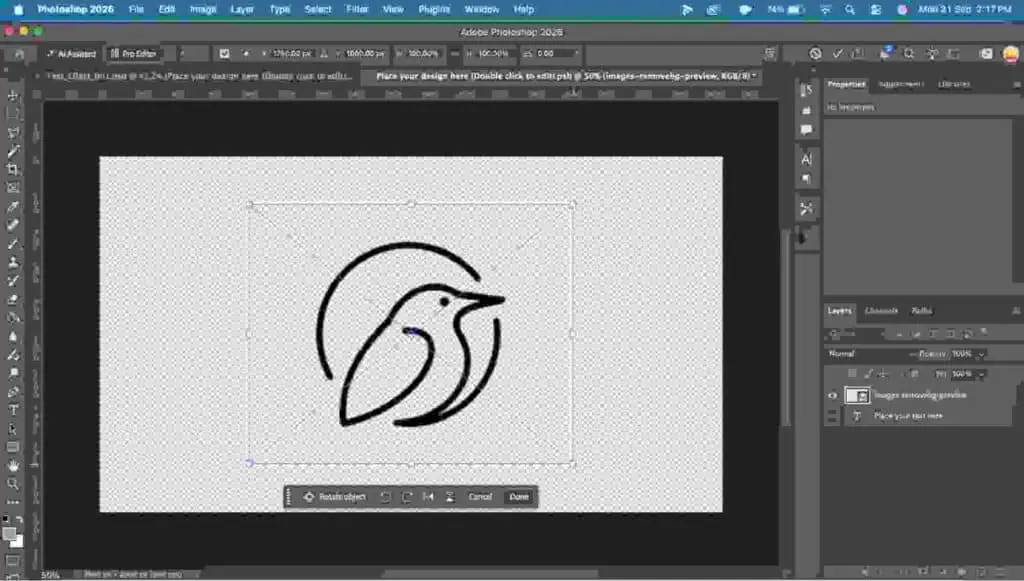Screen dimensions: 1024x581
Task: Hide the images-removebg-preview layer
Action: [832, 396]
